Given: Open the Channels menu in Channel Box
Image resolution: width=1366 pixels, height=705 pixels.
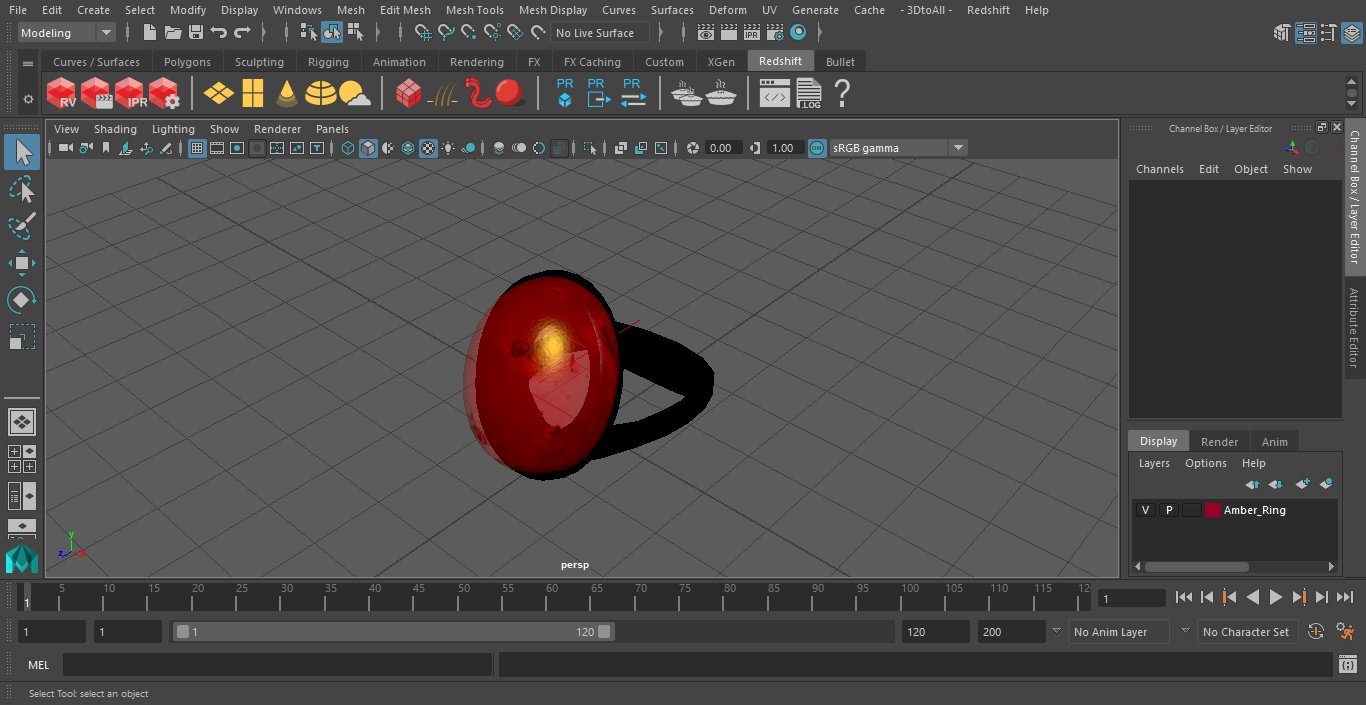Looking at the screenshot, I should click(x=1159, y=169).
